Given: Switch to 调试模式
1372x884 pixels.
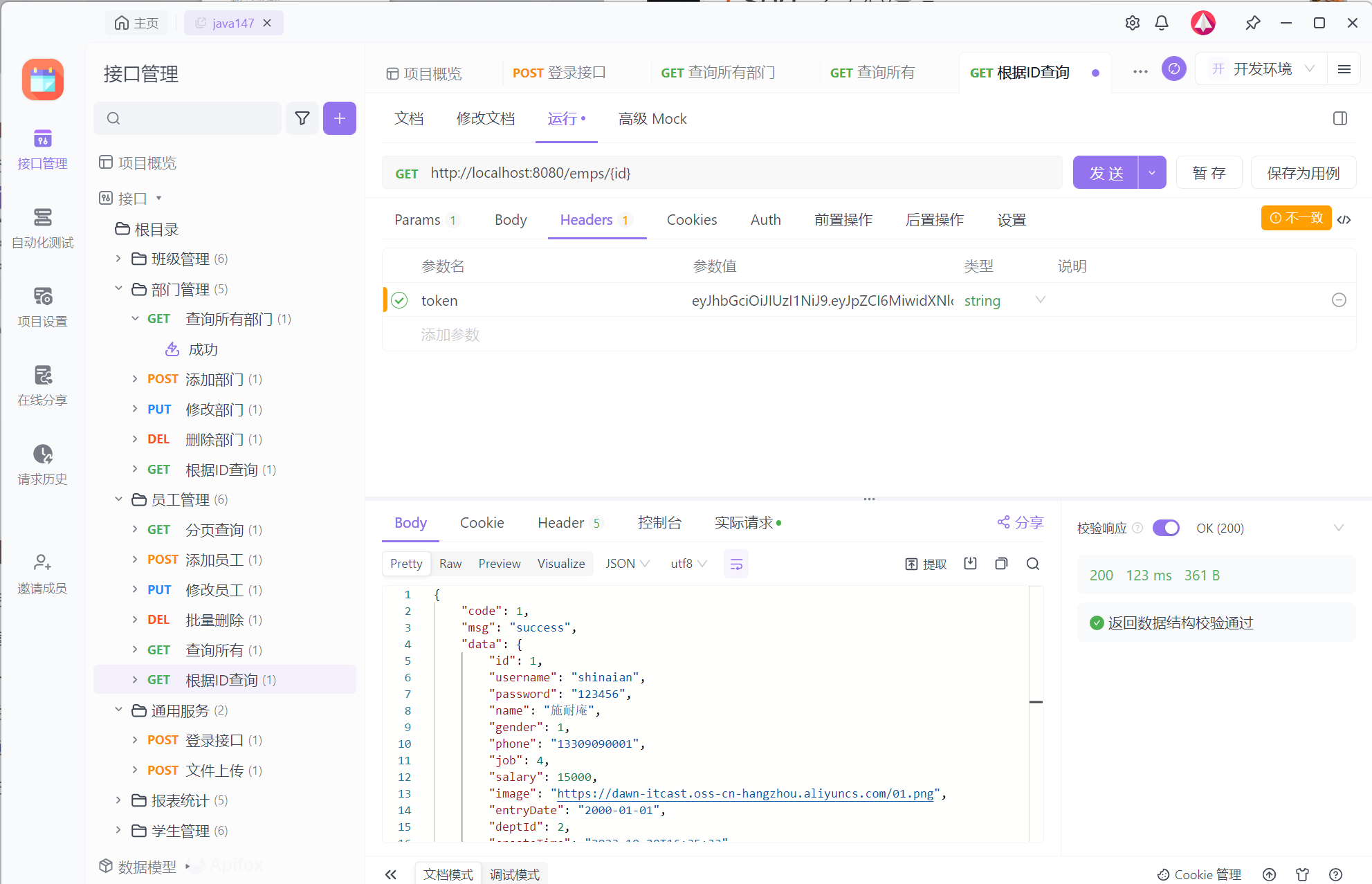Looking at the screenshot, I should [x=515, y=874].
